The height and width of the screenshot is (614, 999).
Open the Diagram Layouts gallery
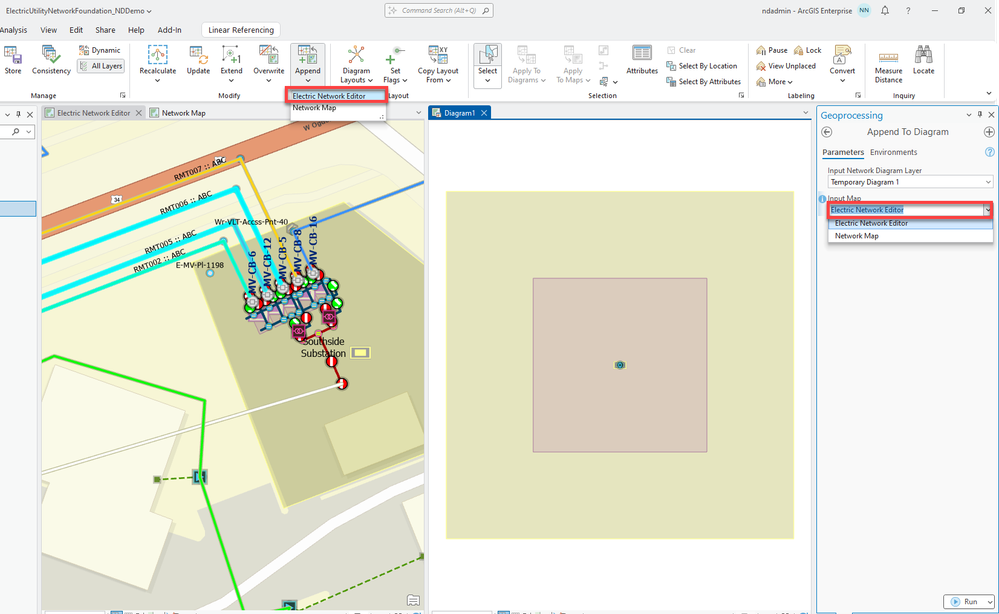tap(356, 64)
